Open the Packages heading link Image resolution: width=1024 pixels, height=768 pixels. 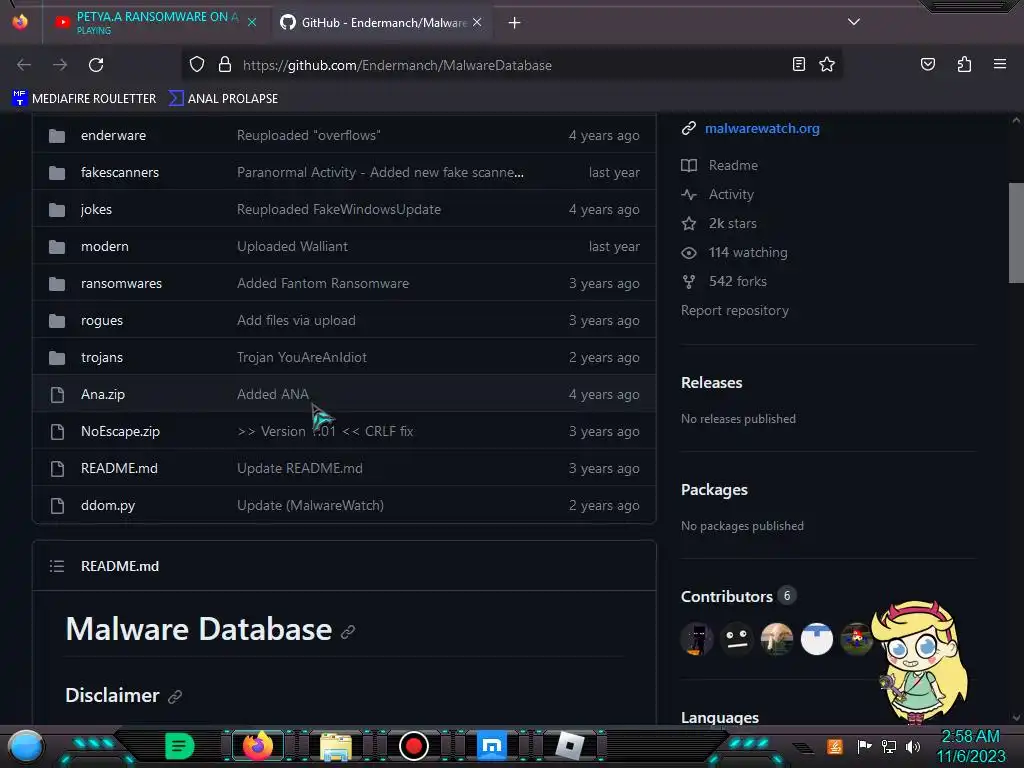714,490
